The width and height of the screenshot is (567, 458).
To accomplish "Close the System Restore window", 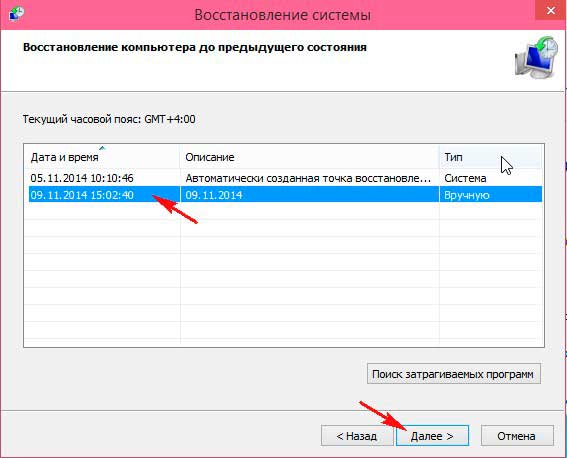I will 550,10.
